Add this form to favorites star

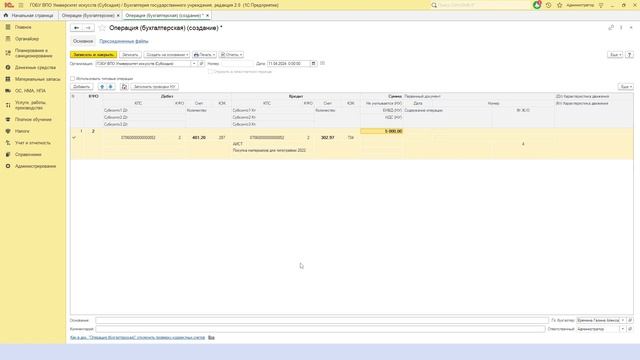pyautogui.click(x=102, y=28)
